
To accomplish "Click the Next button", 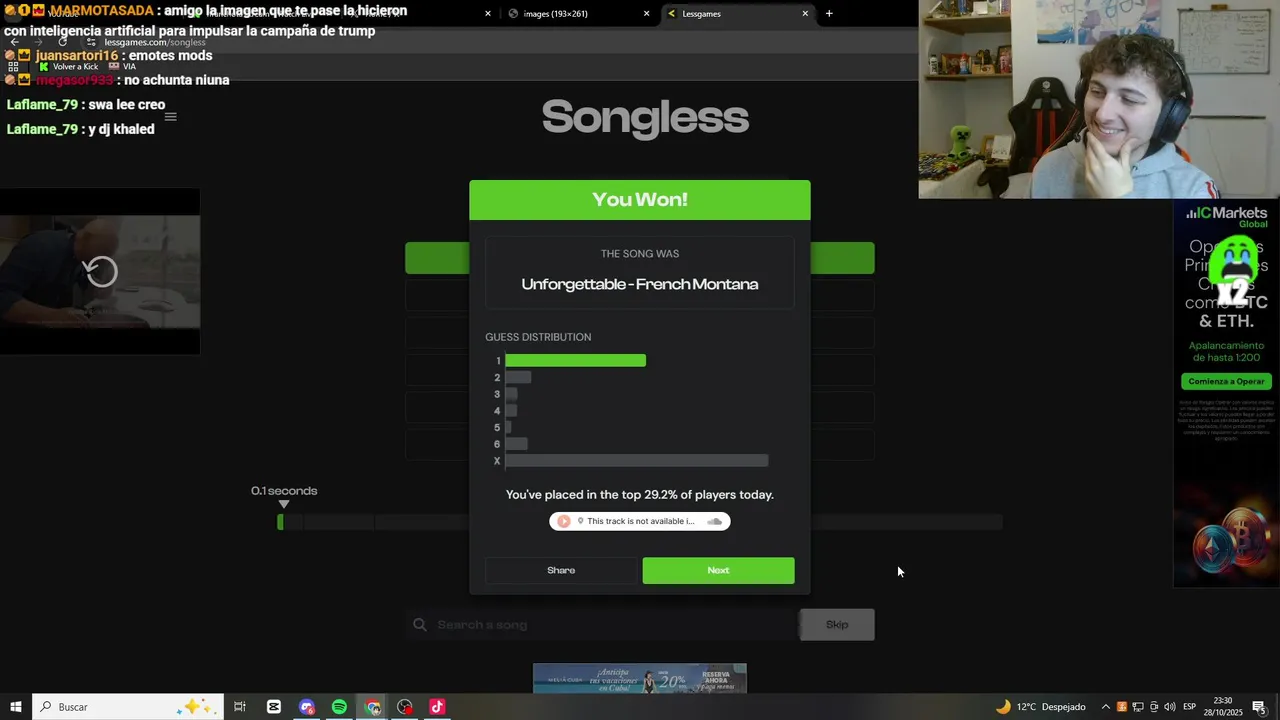I will (718, 570).
